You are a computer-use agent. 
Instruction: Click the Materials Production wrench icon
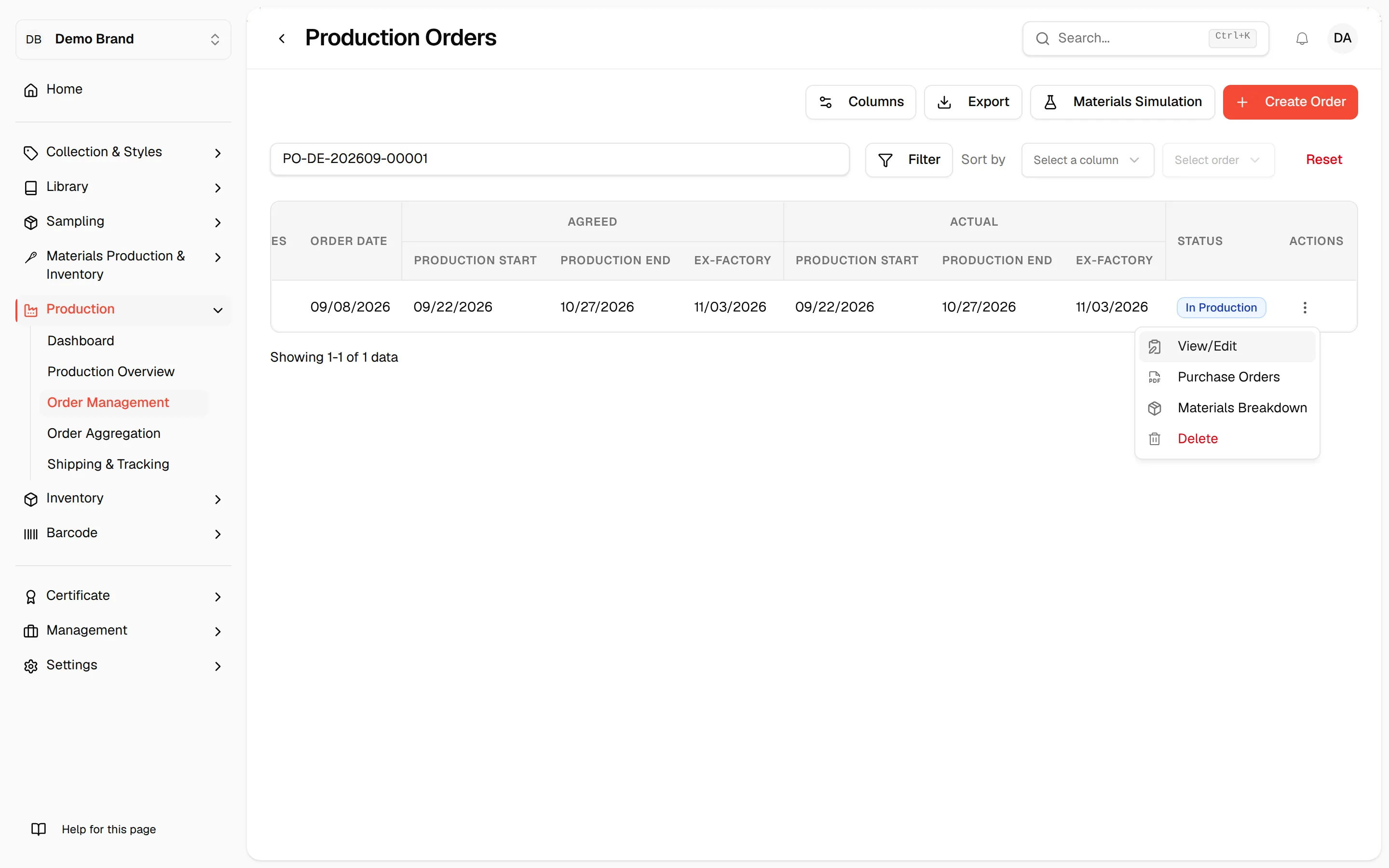click(x=31, y=257)
